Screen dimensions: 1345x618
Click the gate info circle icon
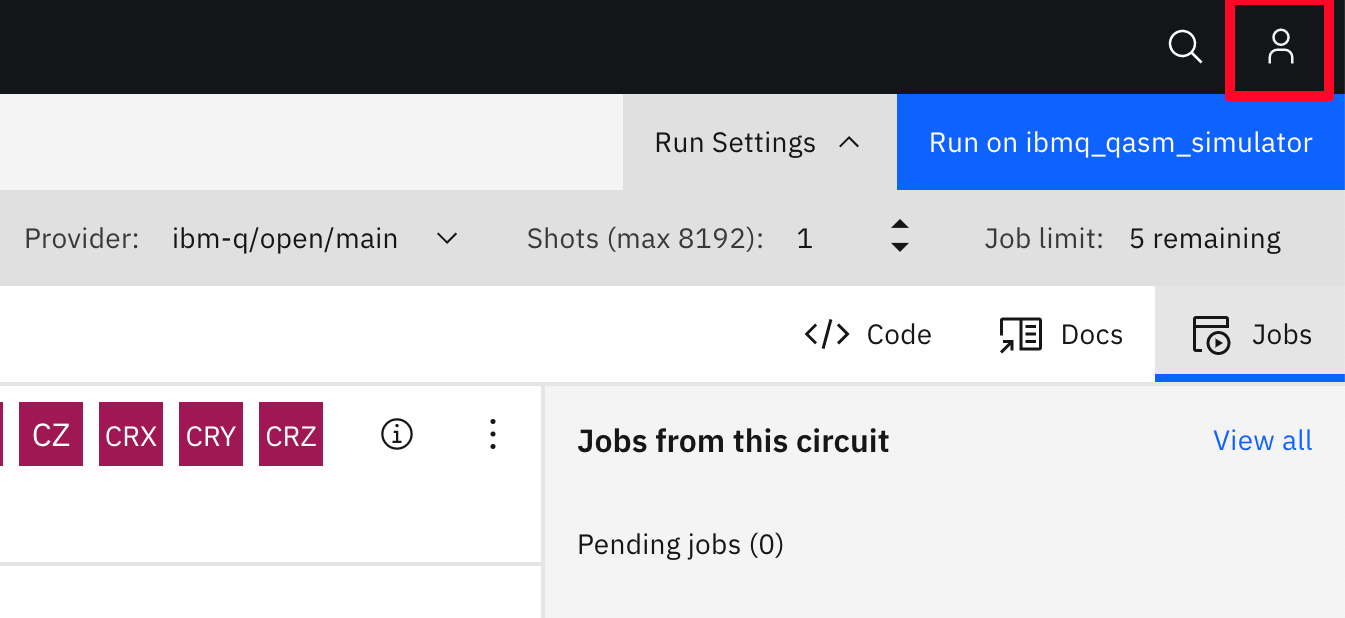[x=397, y=434]
